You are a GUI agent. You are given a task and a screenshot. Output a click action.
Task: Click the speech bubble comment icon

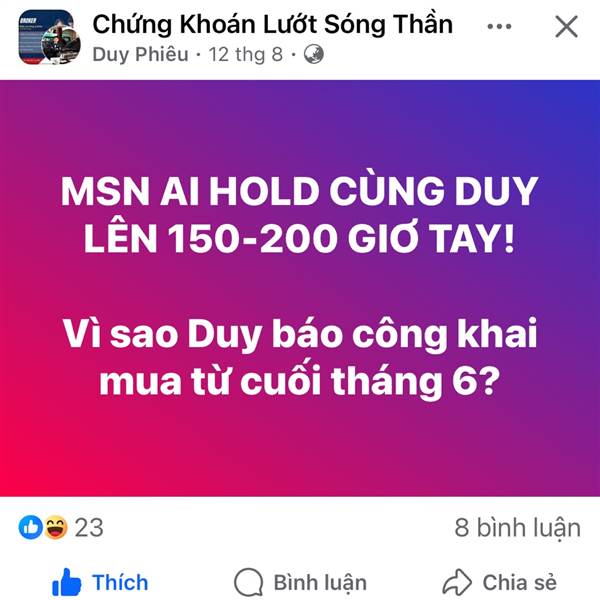(249, 582)
